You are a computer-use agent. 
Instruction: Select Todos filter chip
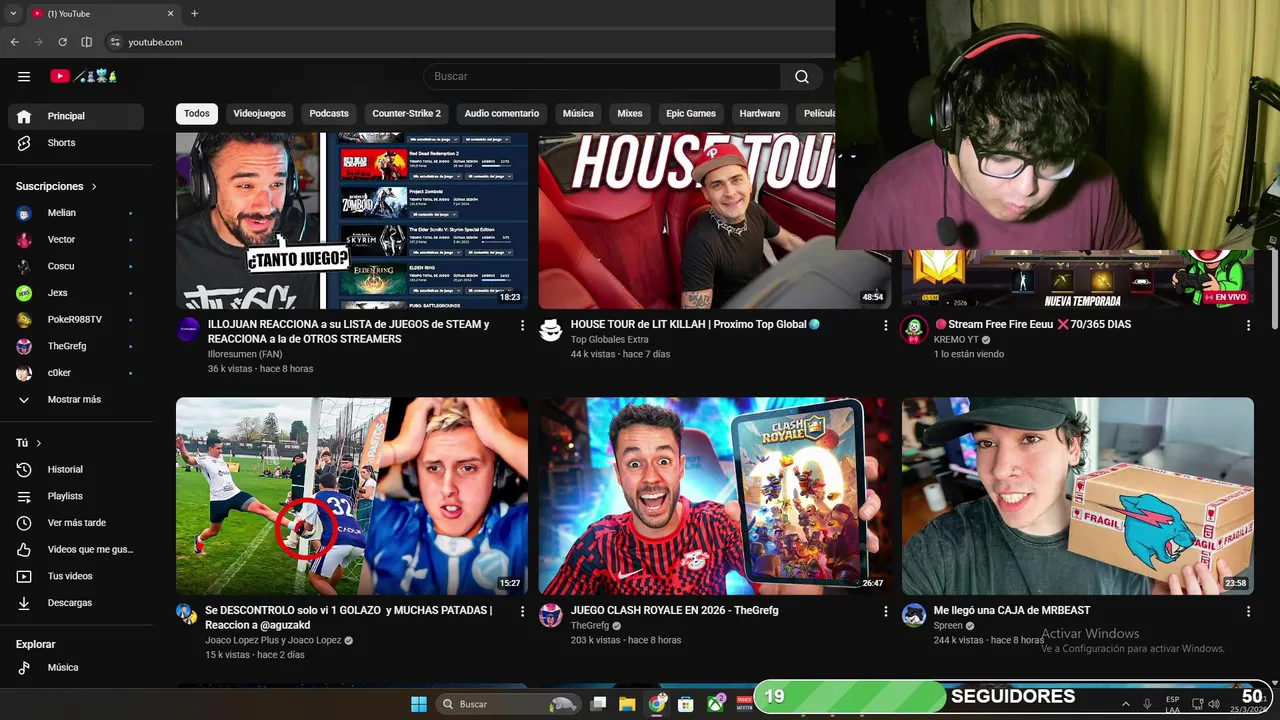pyautogui.click(x=197, y=113)
